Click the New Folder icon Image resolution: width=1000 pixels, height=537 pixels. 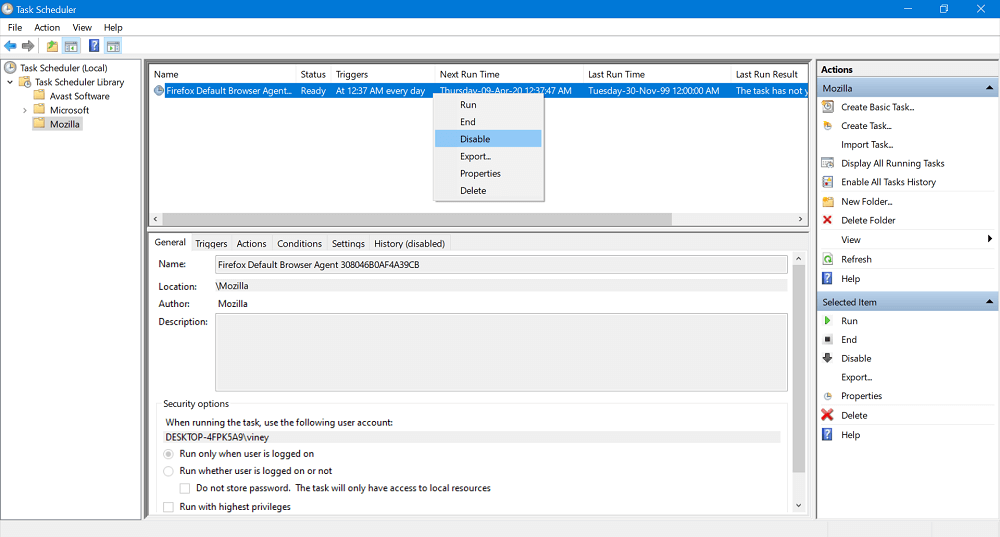(x=828, y=202)
